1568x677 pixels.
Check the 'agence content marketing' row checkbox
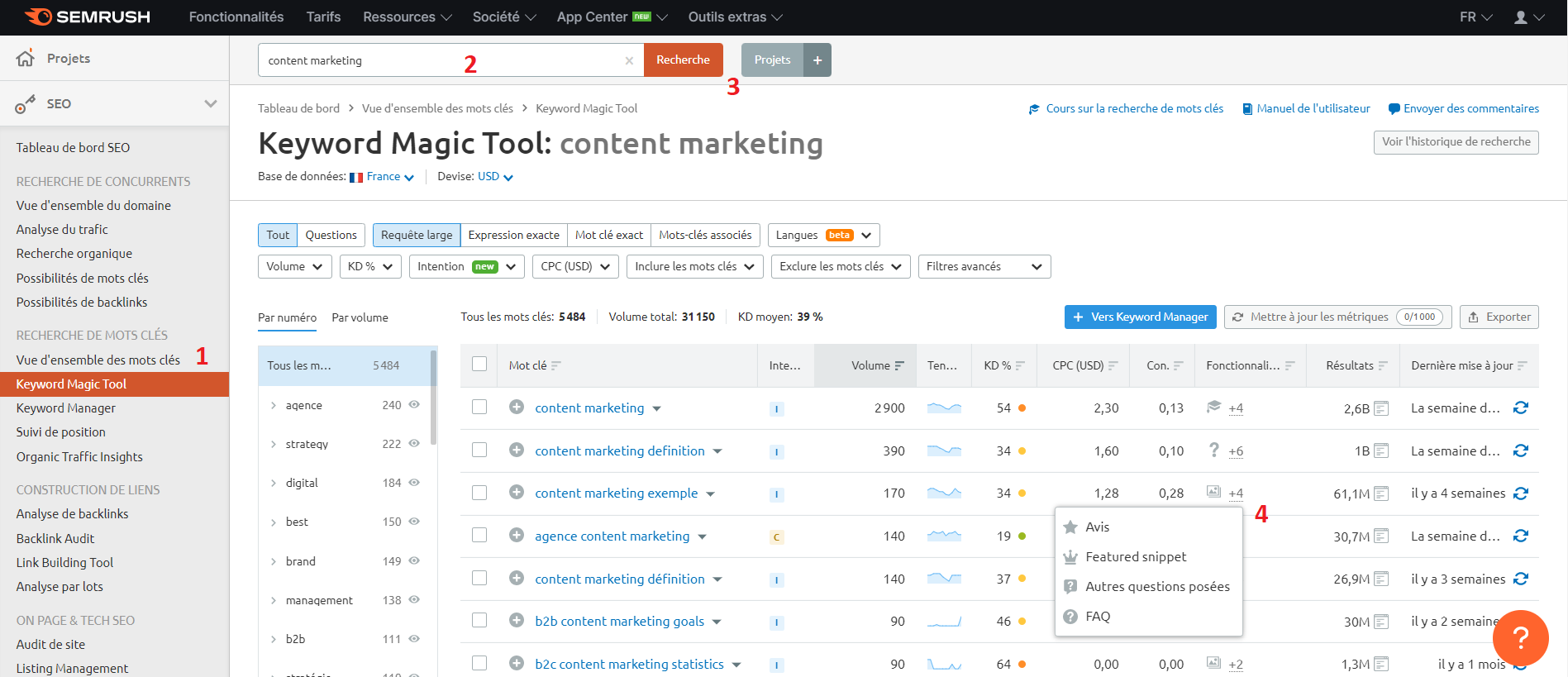tap(479, 535)
